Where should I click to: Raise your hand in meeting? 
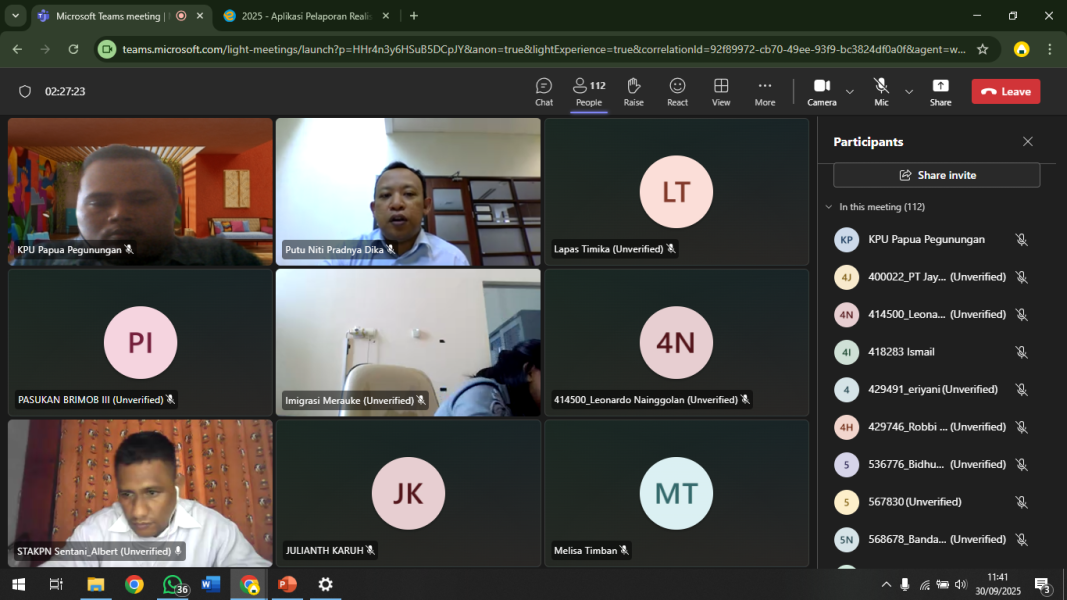click(x=633, y=91)
